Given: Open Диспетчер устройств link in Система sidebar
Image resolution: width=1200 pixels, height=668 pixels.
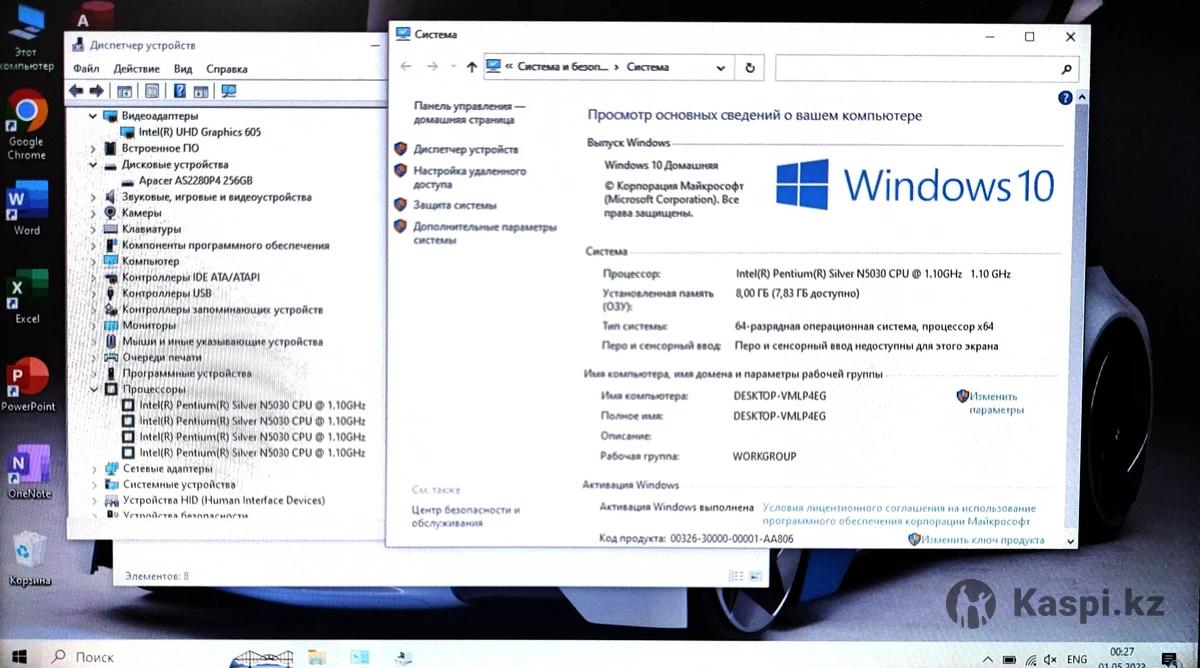Looking at the screenshot, I should pos(465,149).
